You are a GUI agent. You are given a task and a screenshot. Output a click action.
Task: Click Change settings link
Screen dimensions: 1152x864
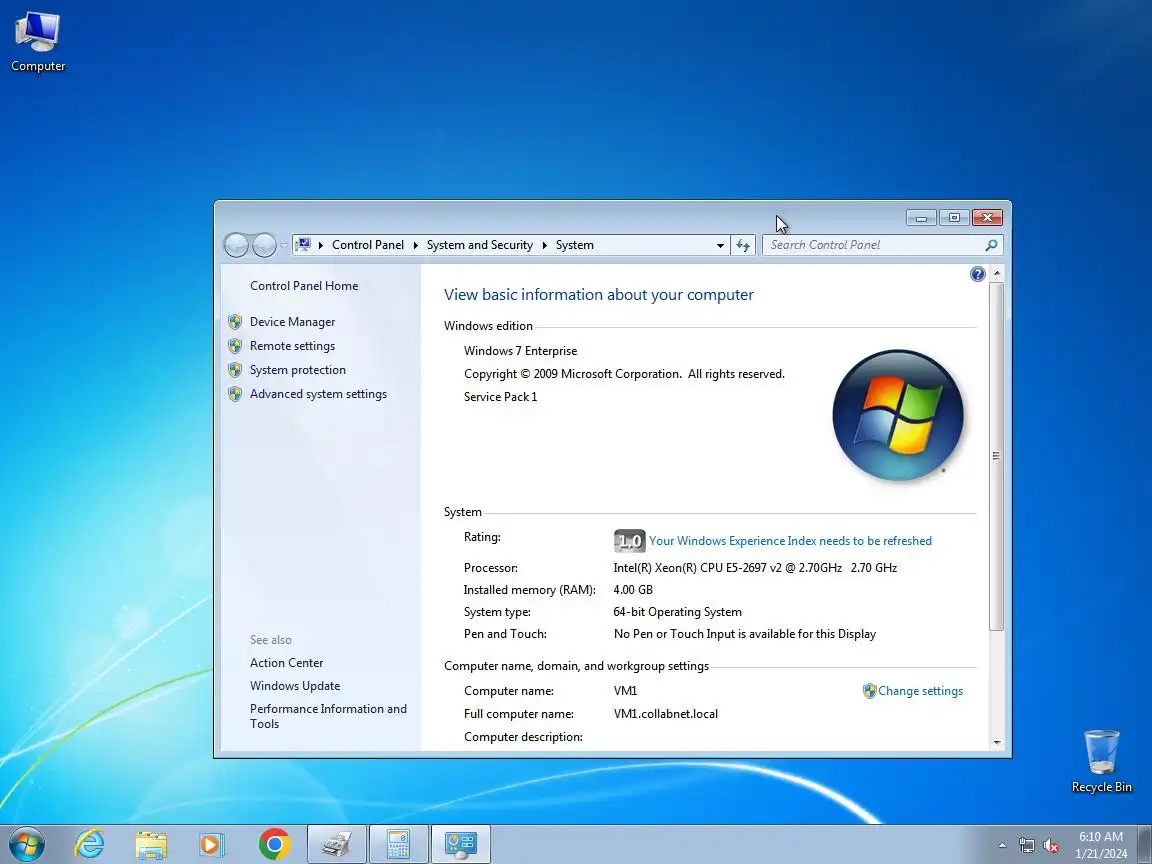pyautogui.click(x=920, y=691)
